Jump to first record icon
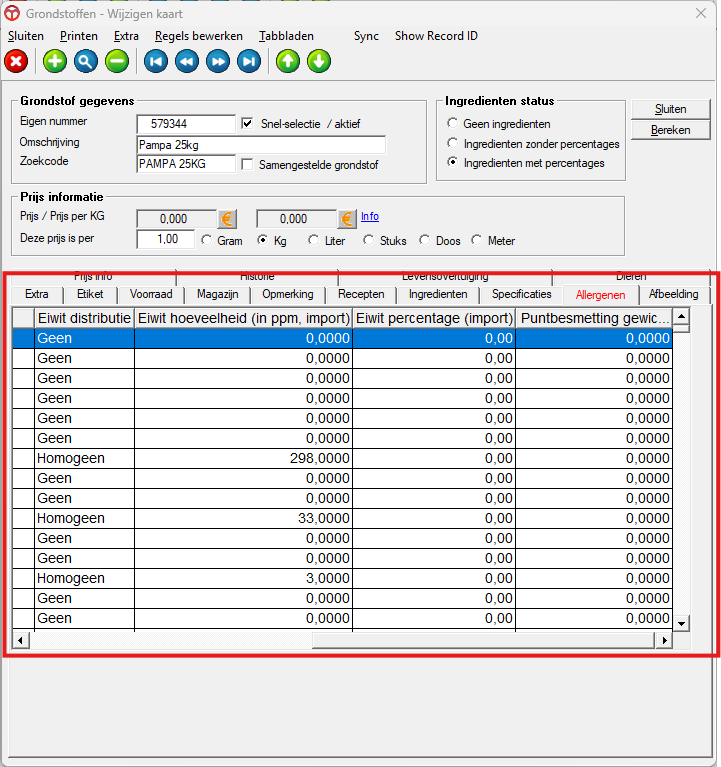 pyautogui.click(x=156, y=62)
